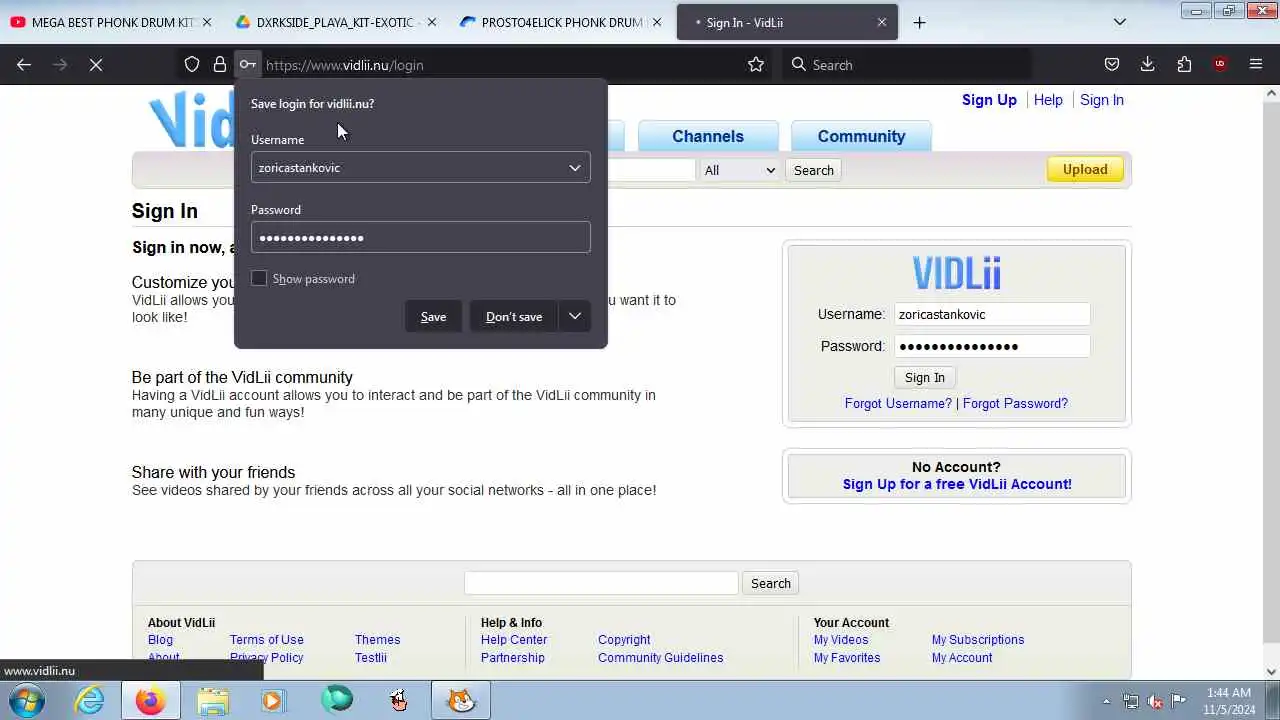The width and height of the screenshot is (1280, 720).
Task: Expand the arrow next to Don't save
Action: tap(575, 317)
